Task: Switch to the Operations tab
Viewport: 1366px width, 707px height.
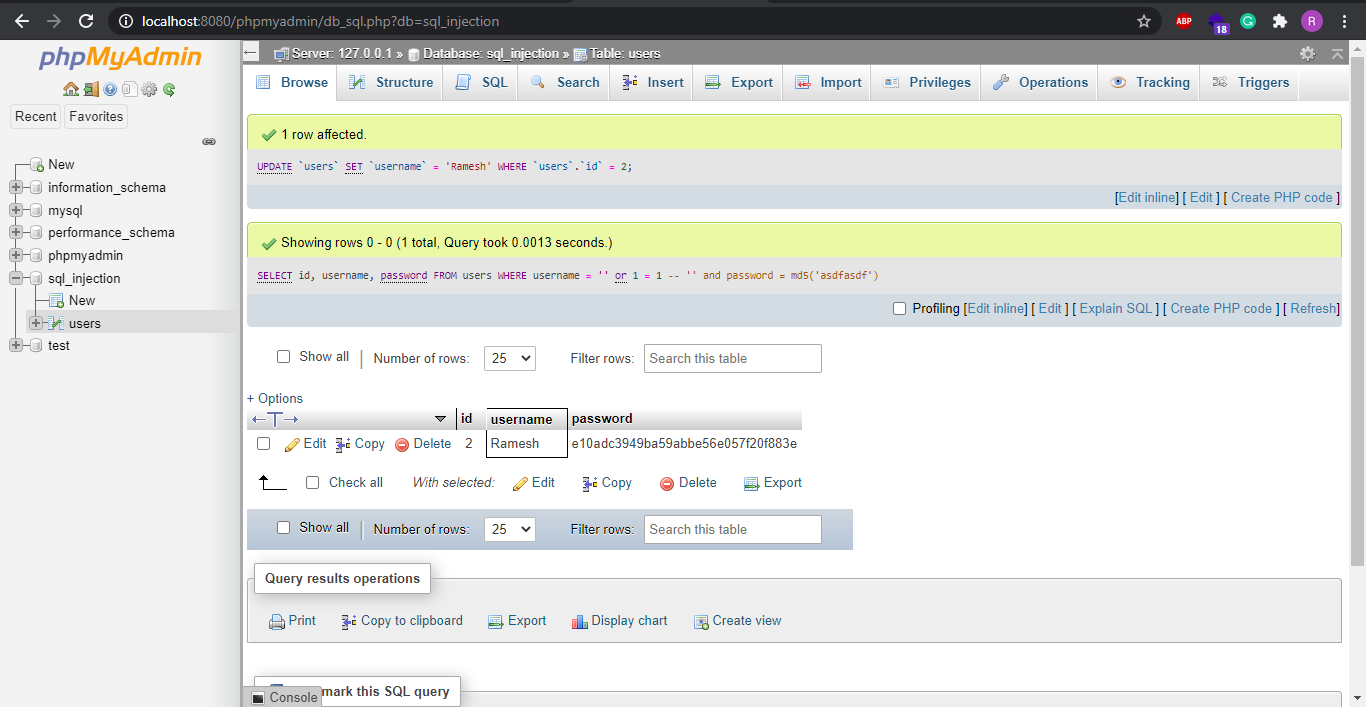Action: (x=1040, y=83)
